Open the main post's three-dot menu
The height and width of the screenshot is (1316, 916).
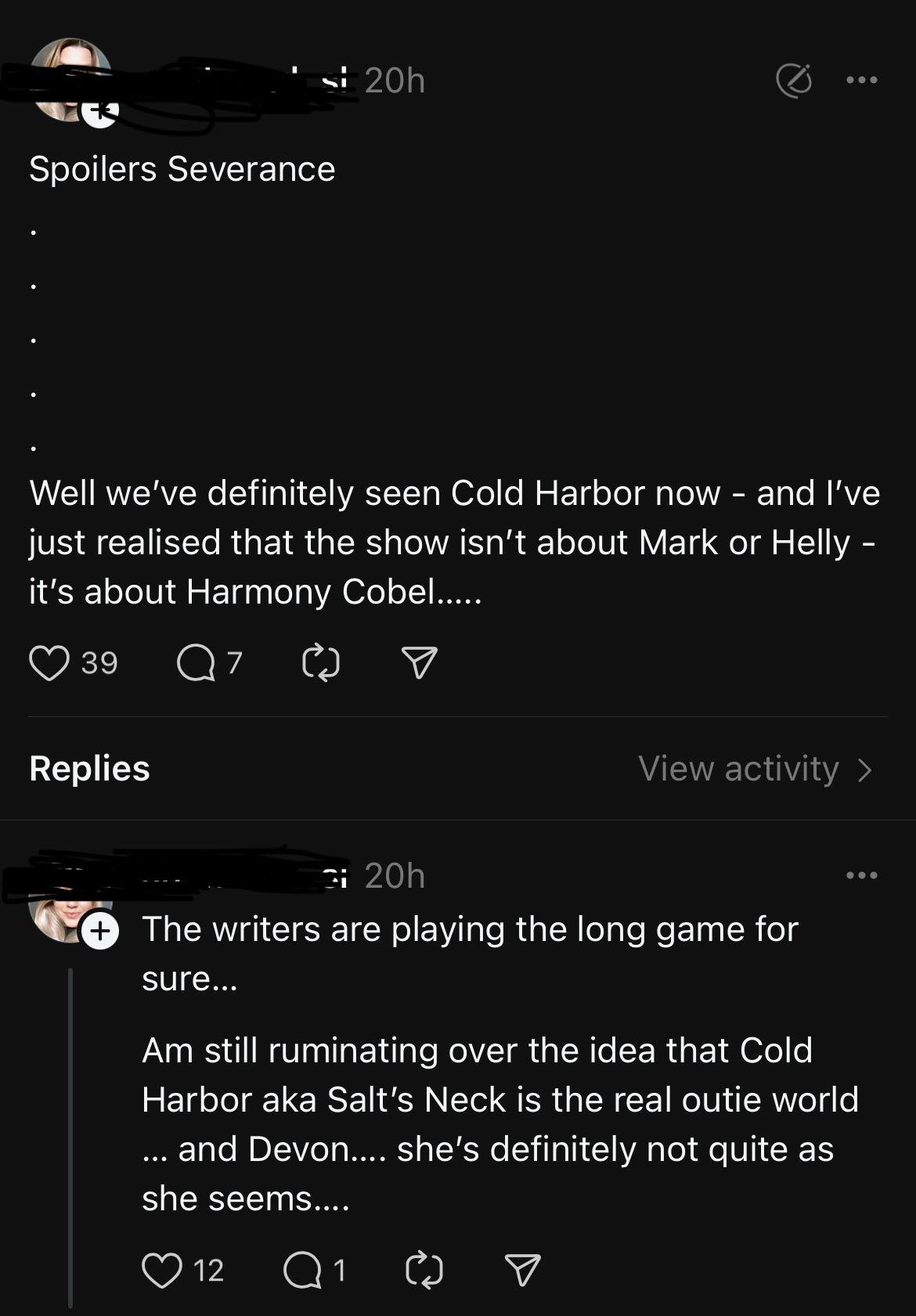(x=862, y=80)
